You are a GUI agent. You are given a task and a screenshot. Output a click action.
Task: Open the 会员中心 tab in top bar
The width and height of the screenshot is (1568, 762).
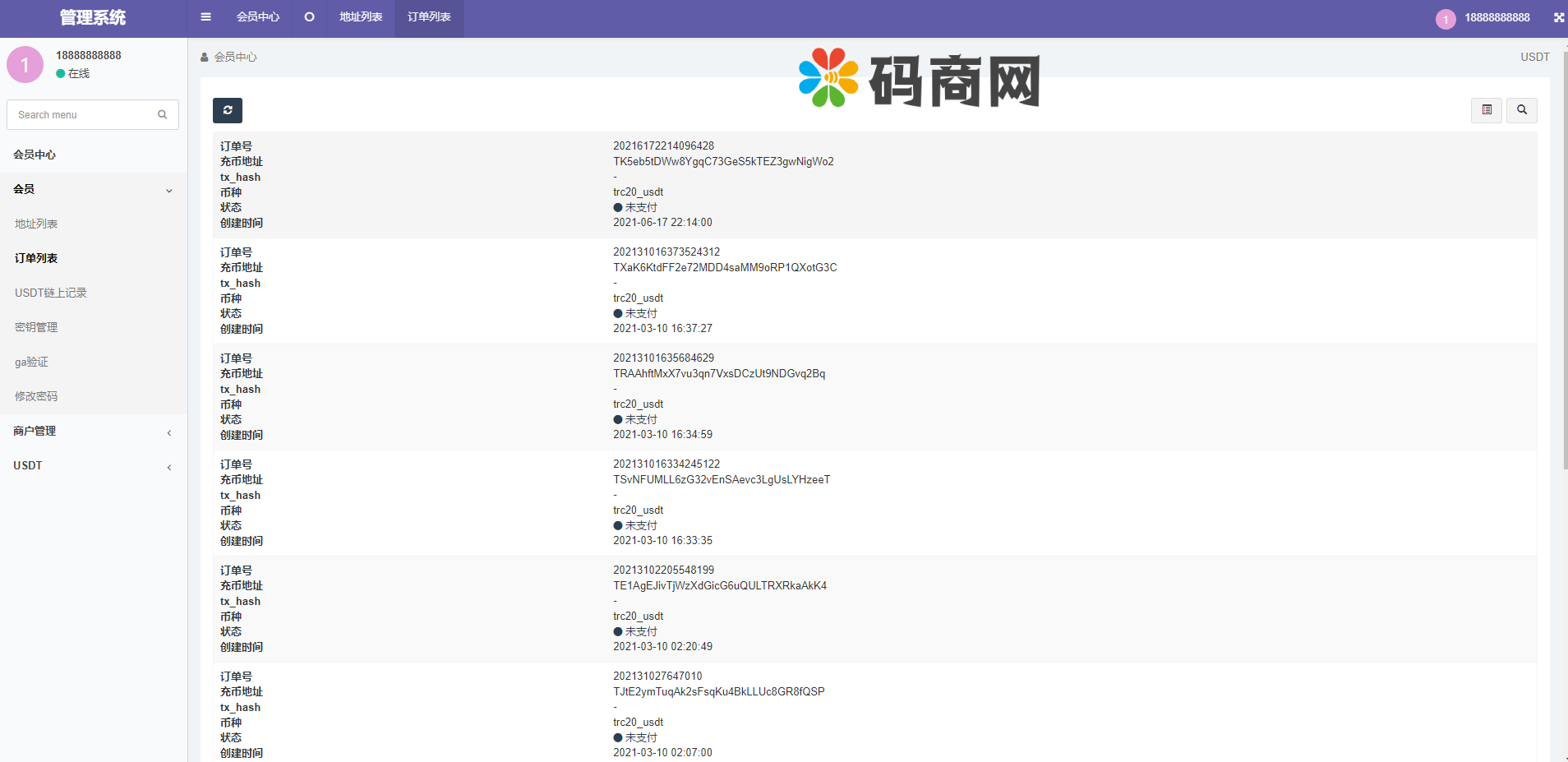[x=258, y=17]
